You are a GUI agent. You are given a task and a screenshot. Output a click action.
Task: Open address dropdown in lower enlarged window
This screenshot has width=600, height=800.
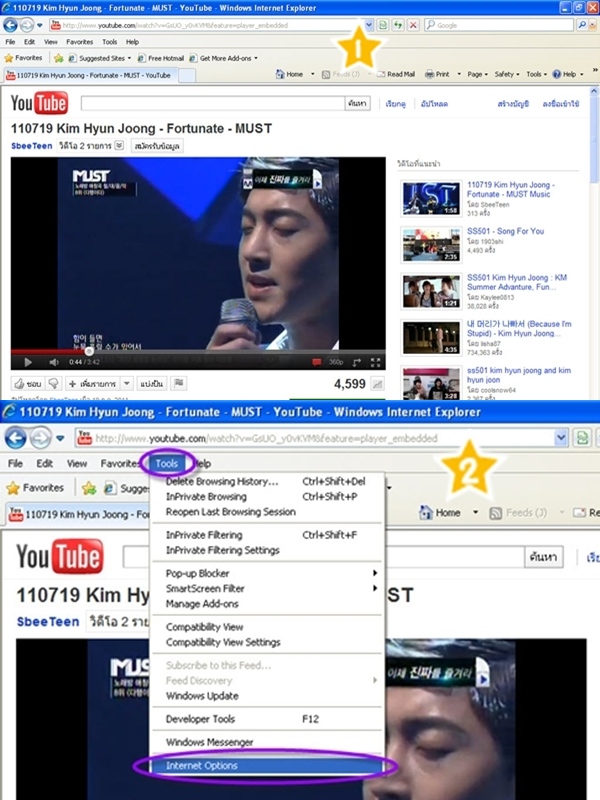tap(561, 438)
